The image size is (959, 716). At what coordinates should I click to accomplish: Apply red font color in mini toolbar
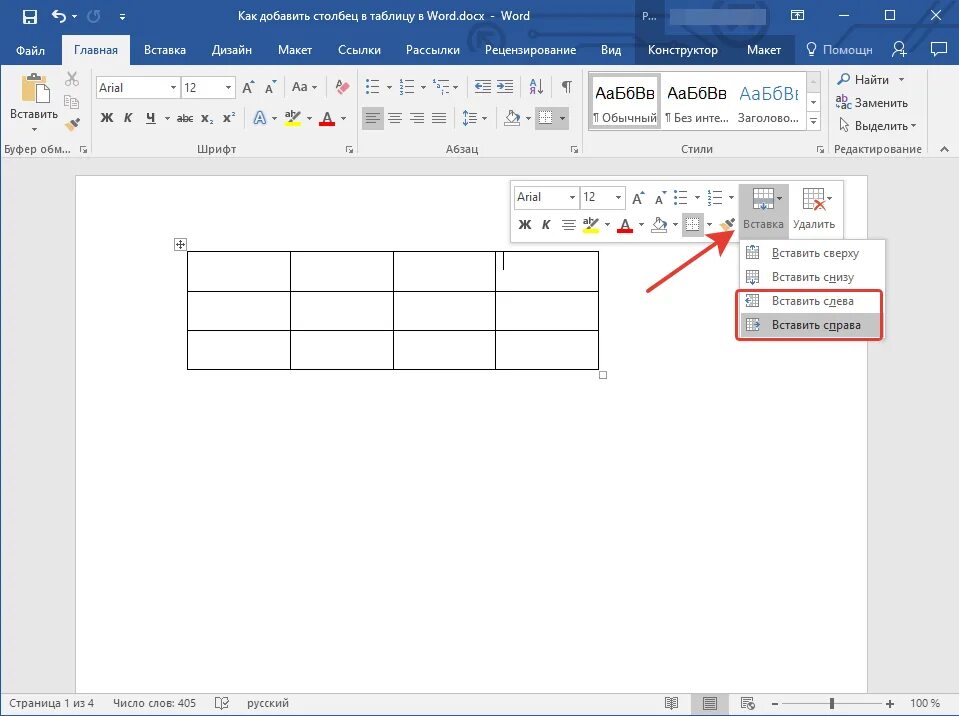tap(624, 225)
